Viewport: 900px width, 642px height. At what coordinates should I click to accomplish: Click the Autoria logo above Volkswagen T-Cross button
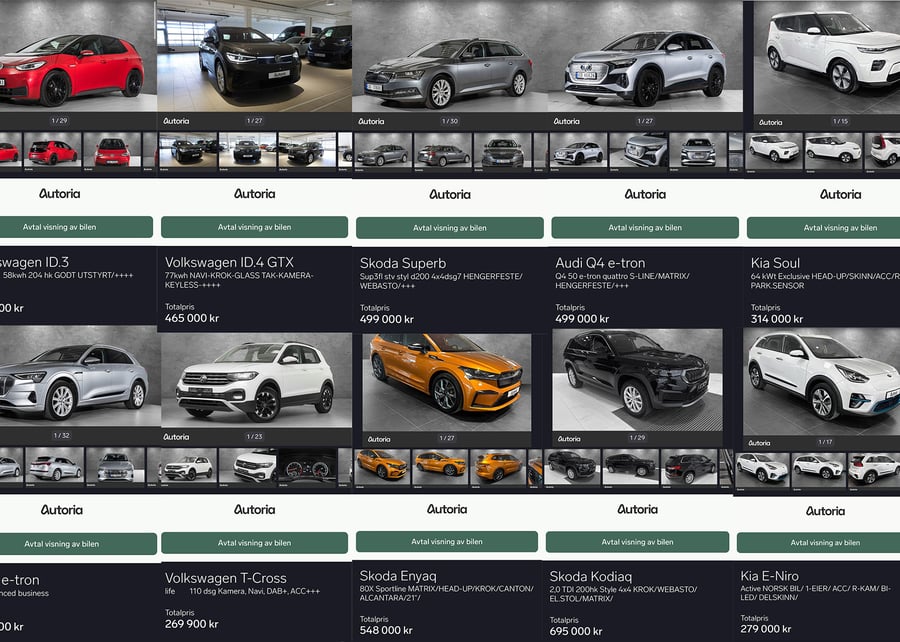[254, 509]
